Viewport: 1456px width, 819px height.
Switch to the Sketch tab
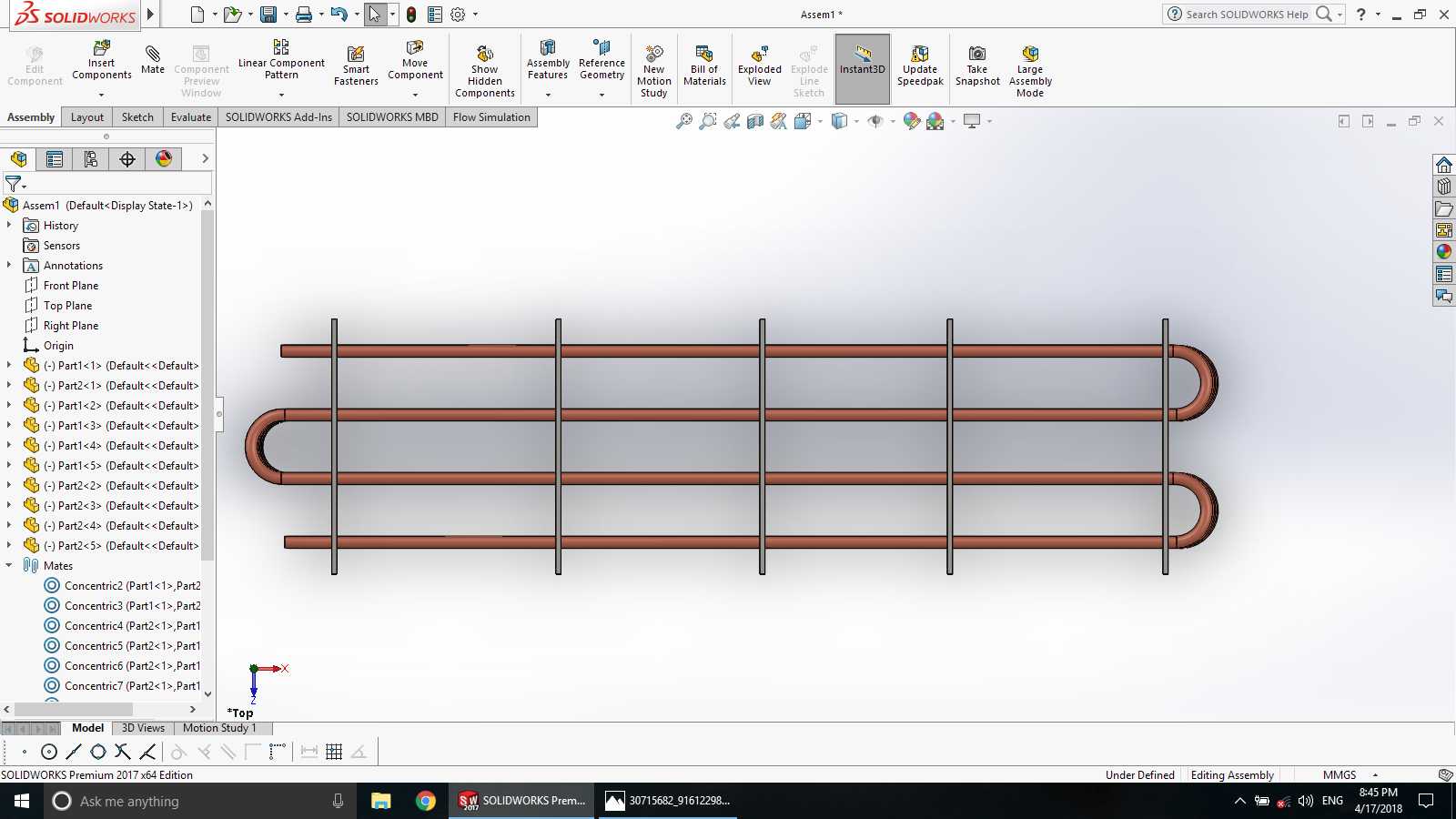[137, 117]
